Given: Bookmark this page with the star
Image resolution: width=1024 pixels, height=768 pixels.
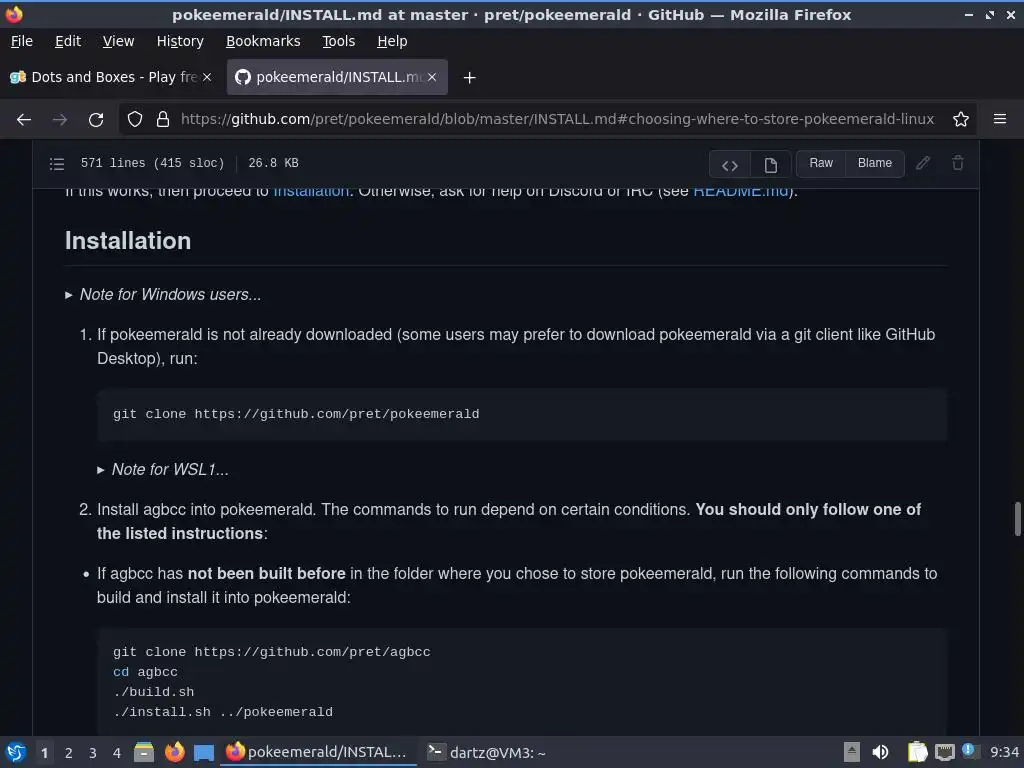Looking at the screenshot, I should 960,120.
